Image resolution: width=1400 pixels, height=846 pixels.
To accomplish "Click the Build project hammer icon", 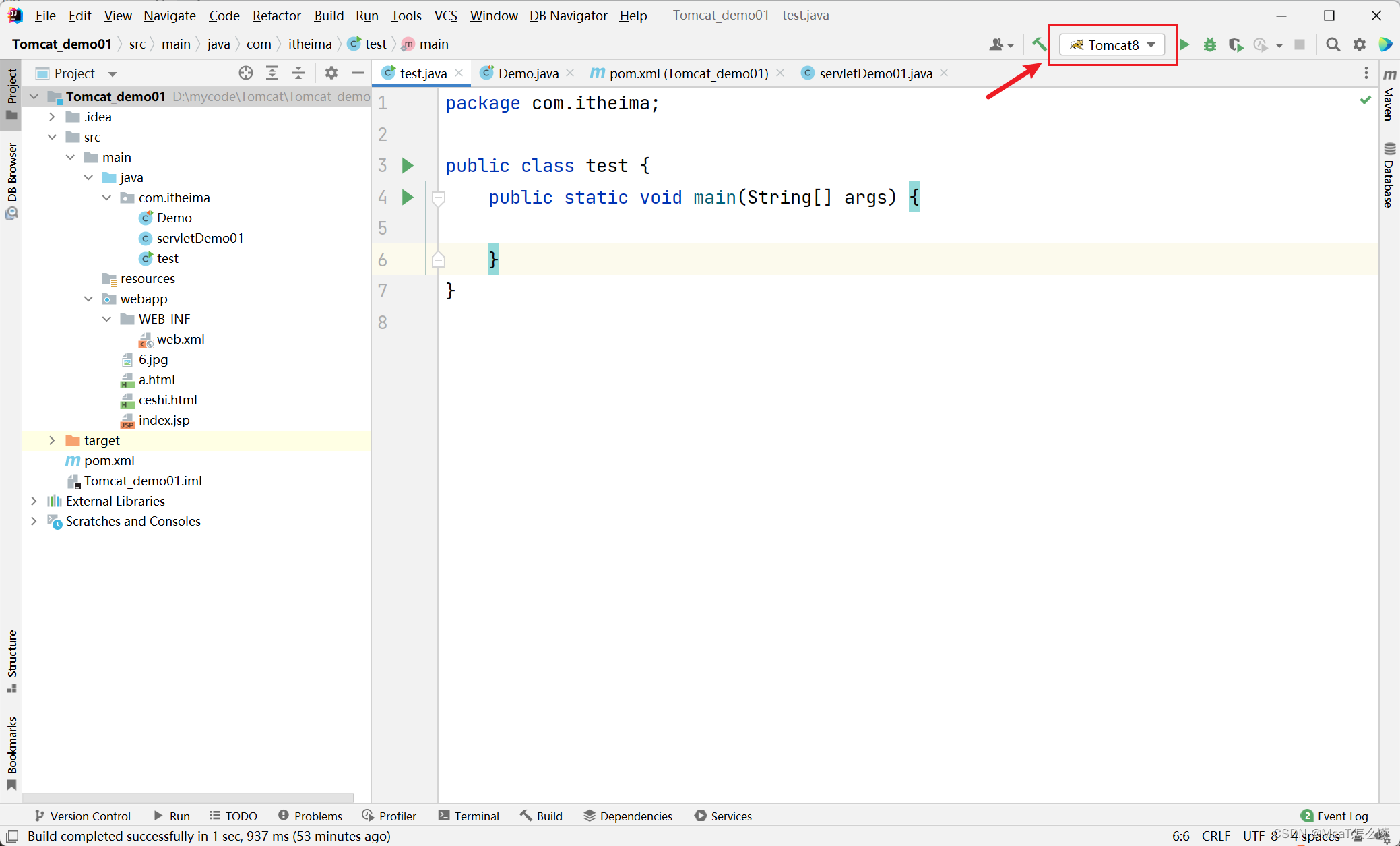I will [x=1040, y=44].
